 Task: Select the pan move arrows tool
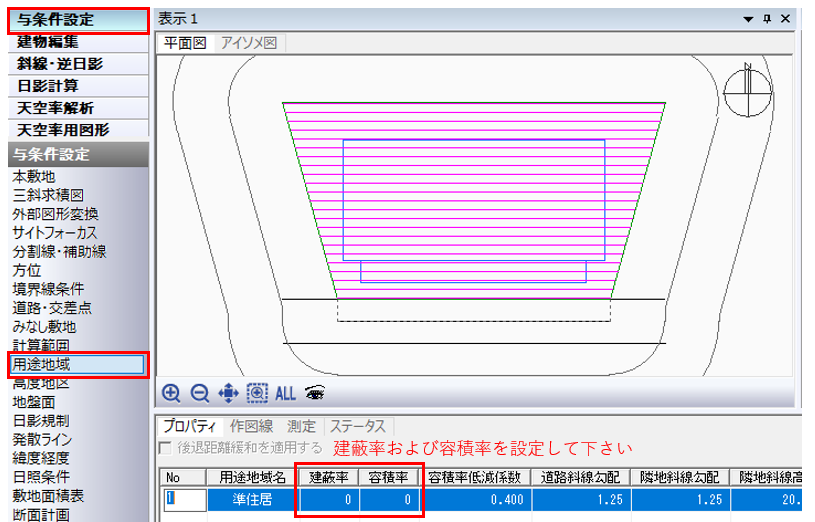pos(228,393)
